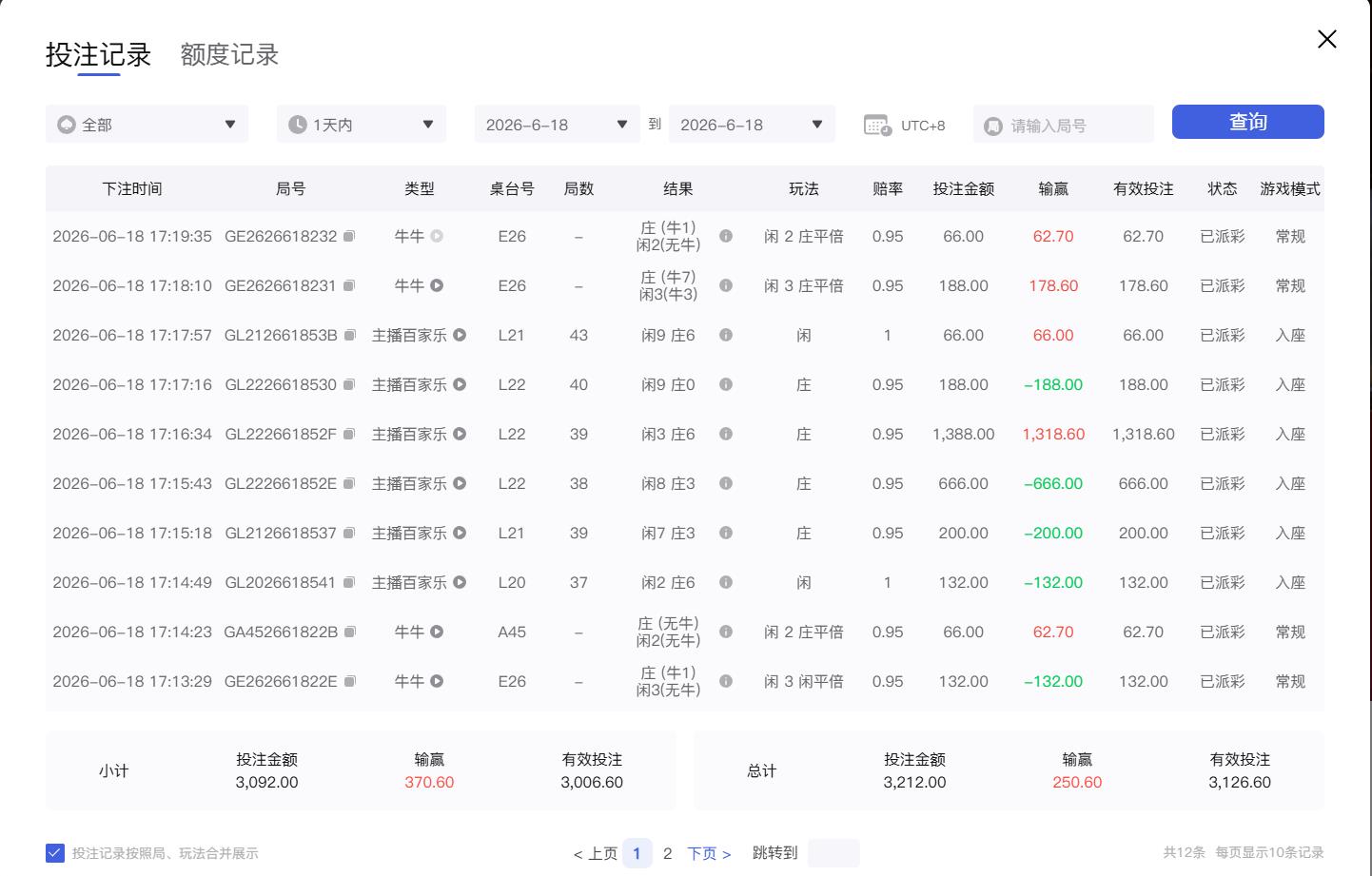Viewport: 1372px width, 876px height.
Task: Close the betting records dialog
Action: tap(1326, 39)
